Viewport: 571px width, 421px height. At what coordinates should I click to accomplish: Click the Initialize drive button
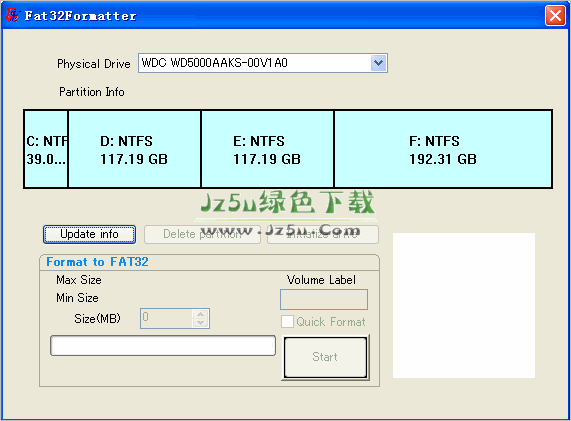tap(323, 234)
